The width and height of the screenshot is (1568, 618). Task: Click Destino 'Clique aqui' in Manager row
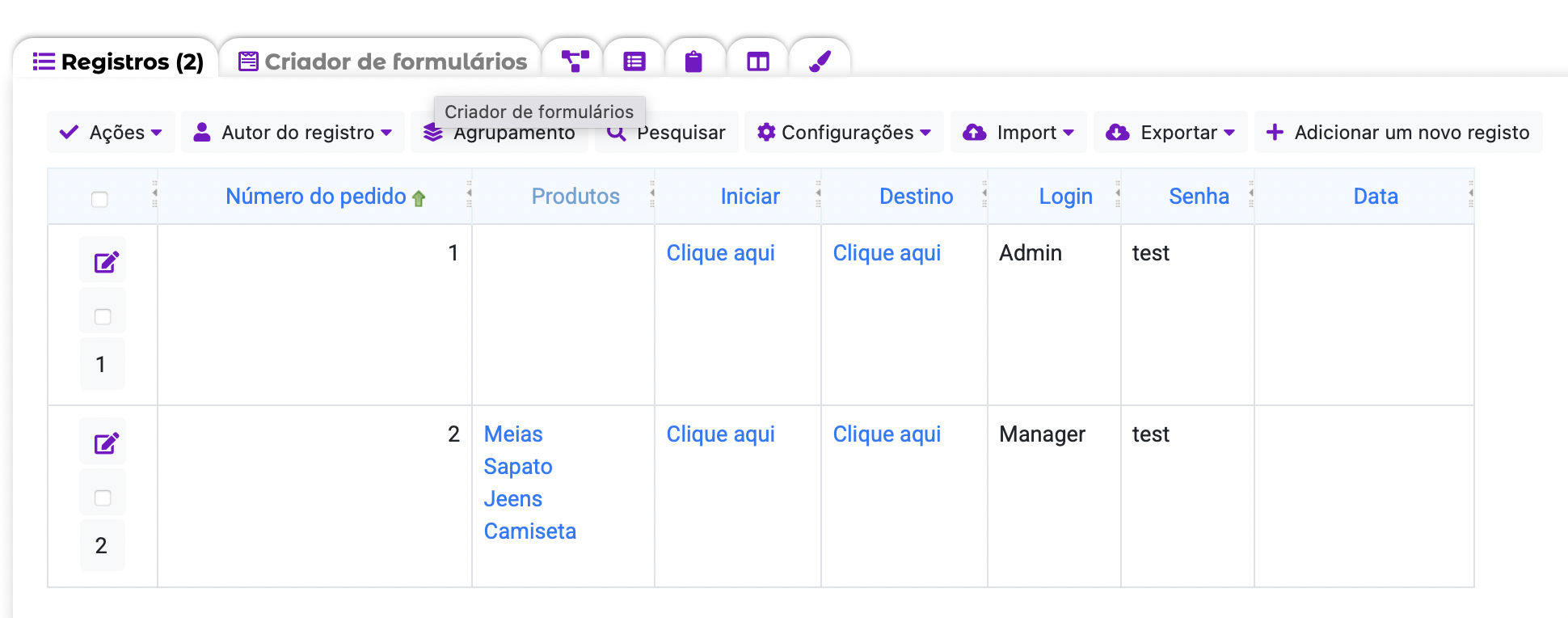887,434
